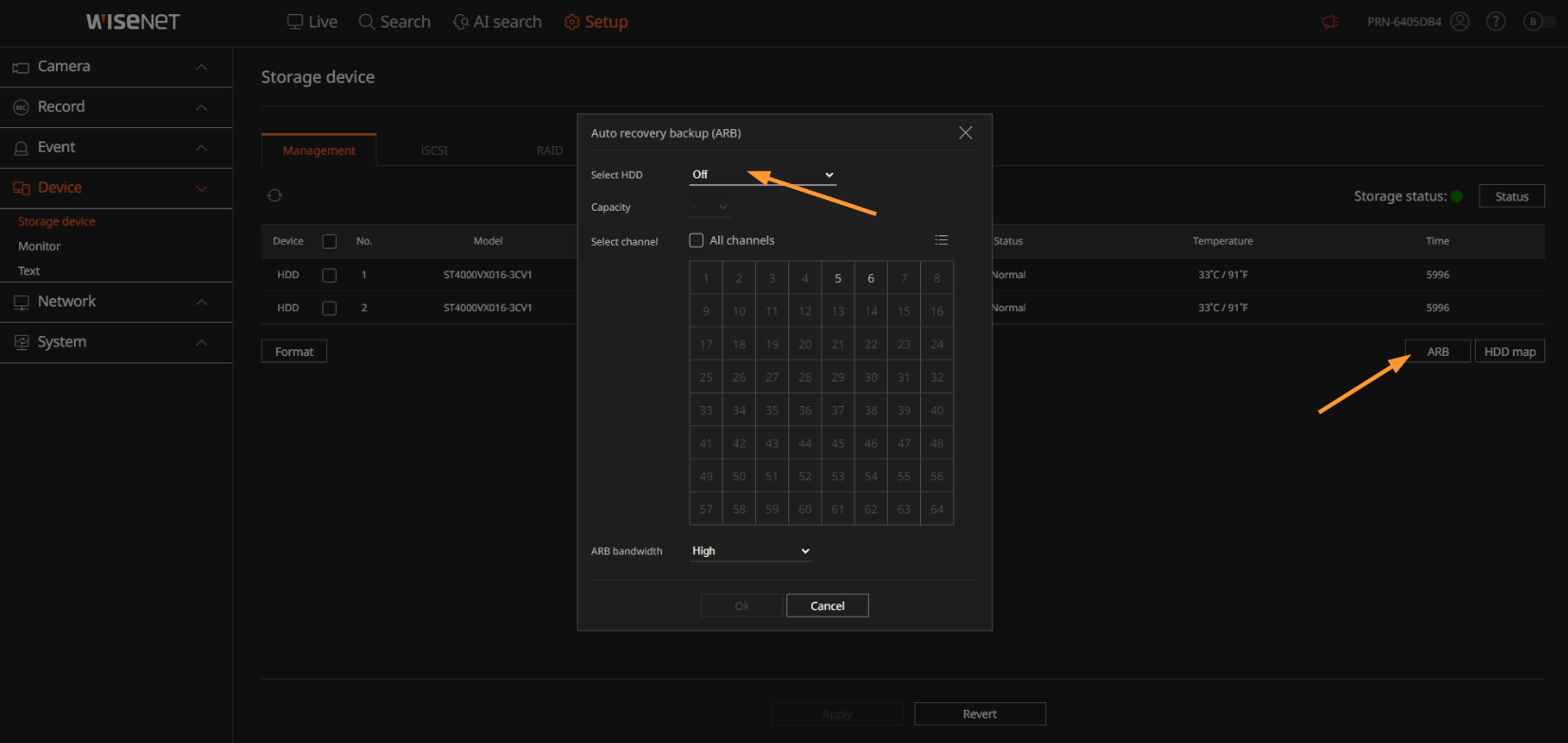Open the Select HDD dropdown
This screenshot has width=1568, height=743.
point(763,175)
